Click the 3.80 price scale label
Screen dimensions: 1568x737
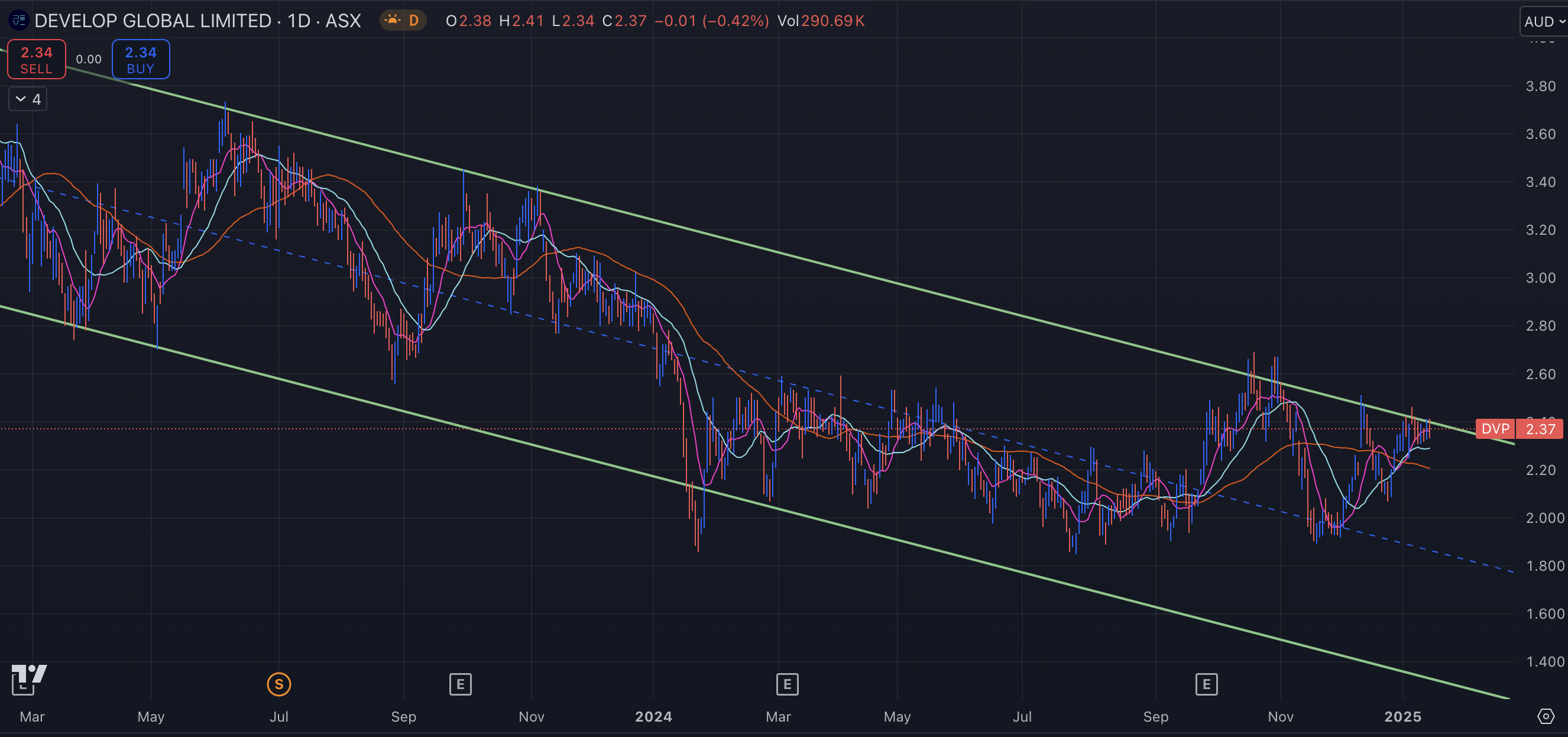pyautogui.click(x=1540, y=86)
